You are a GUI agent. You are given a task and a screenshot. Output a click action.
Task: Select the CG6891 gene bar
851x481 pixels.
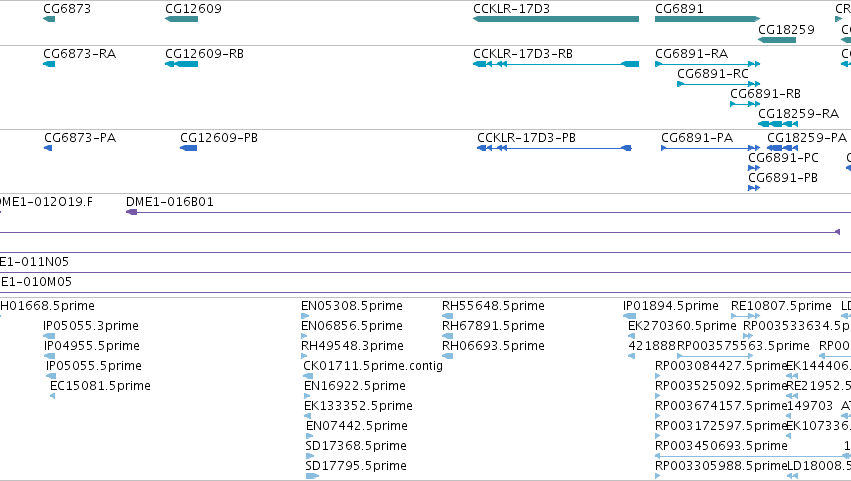[707, 19]
